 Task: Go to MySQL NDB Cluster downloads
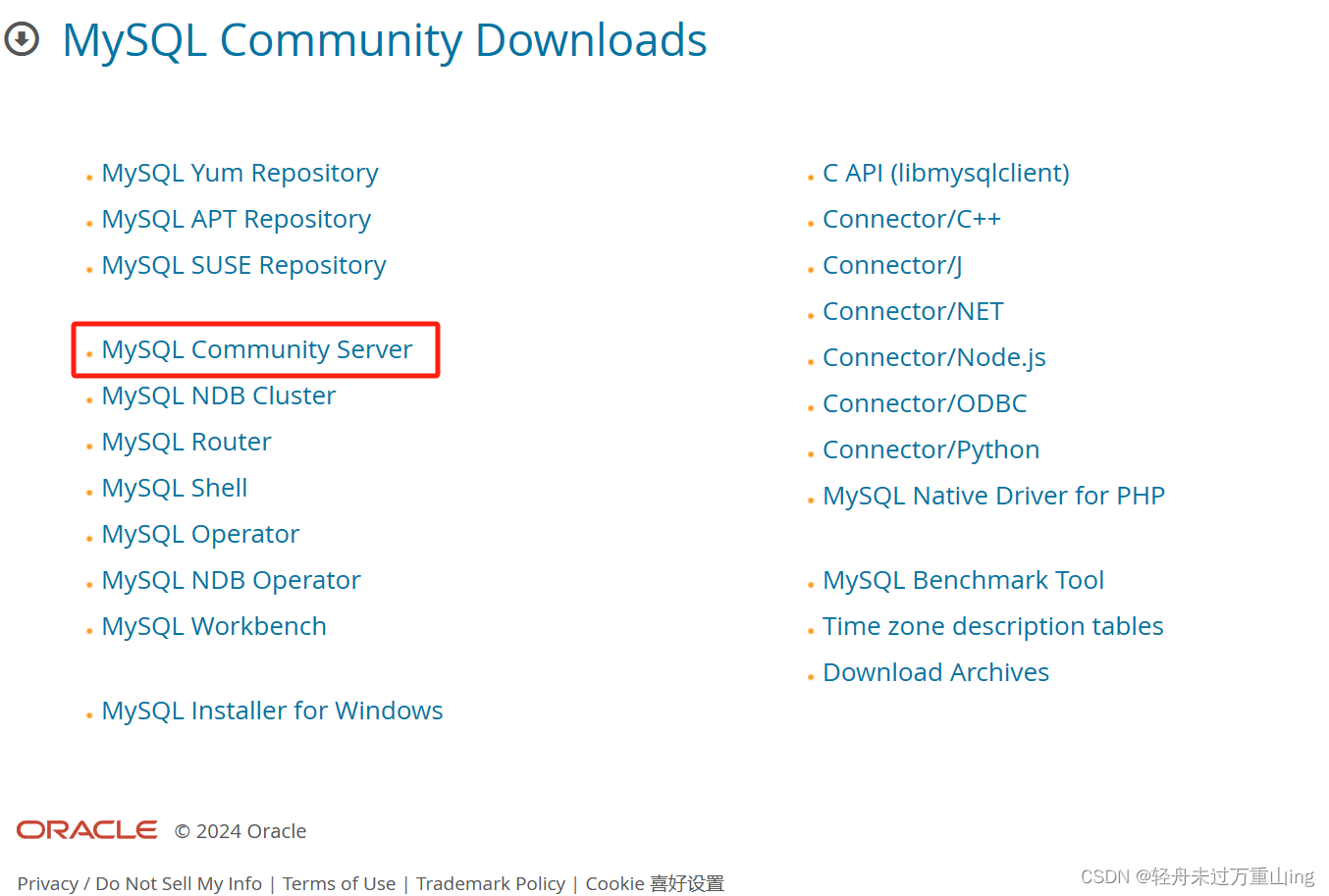tap(219, 395)
